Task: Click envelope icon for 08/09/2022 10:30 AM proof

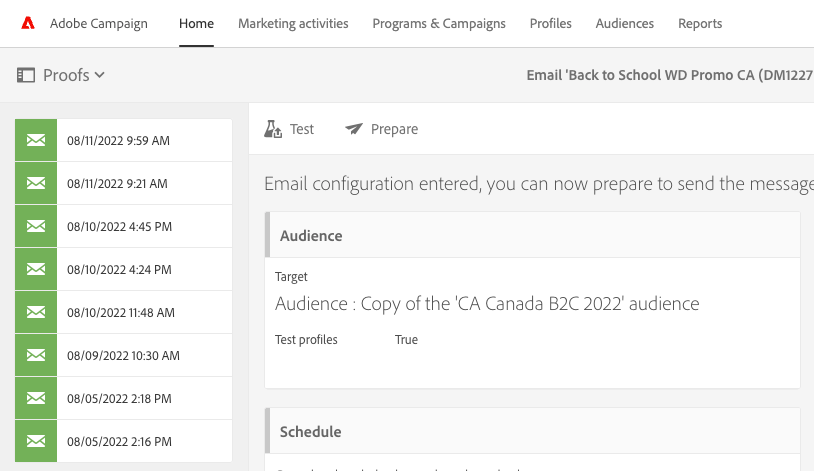Action: click(36, 355)
